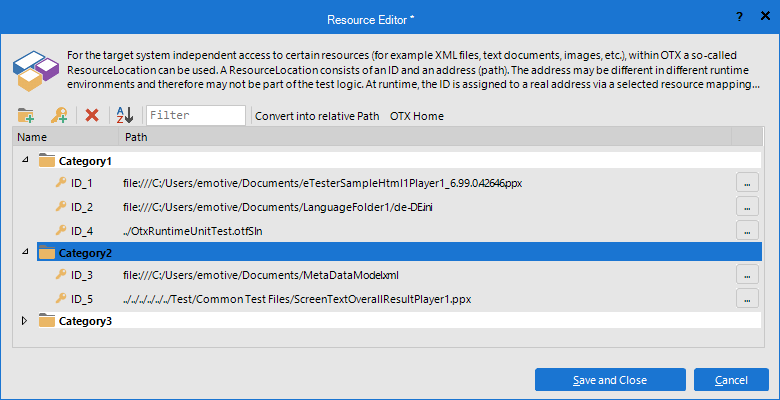The width and height of the screenshot is (780, 400).
Task: Click the OTX Home button
Action: (417, 116)
